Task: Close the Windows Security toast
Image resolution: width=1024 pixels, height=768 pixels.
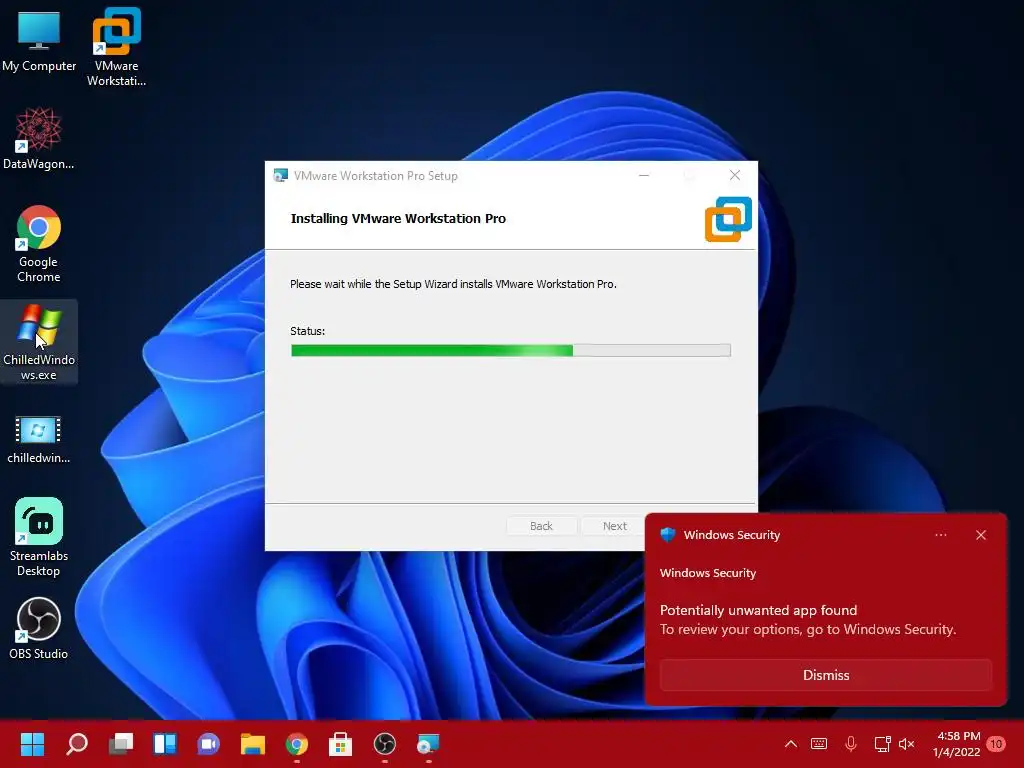Action: click(x=981, y=535)
